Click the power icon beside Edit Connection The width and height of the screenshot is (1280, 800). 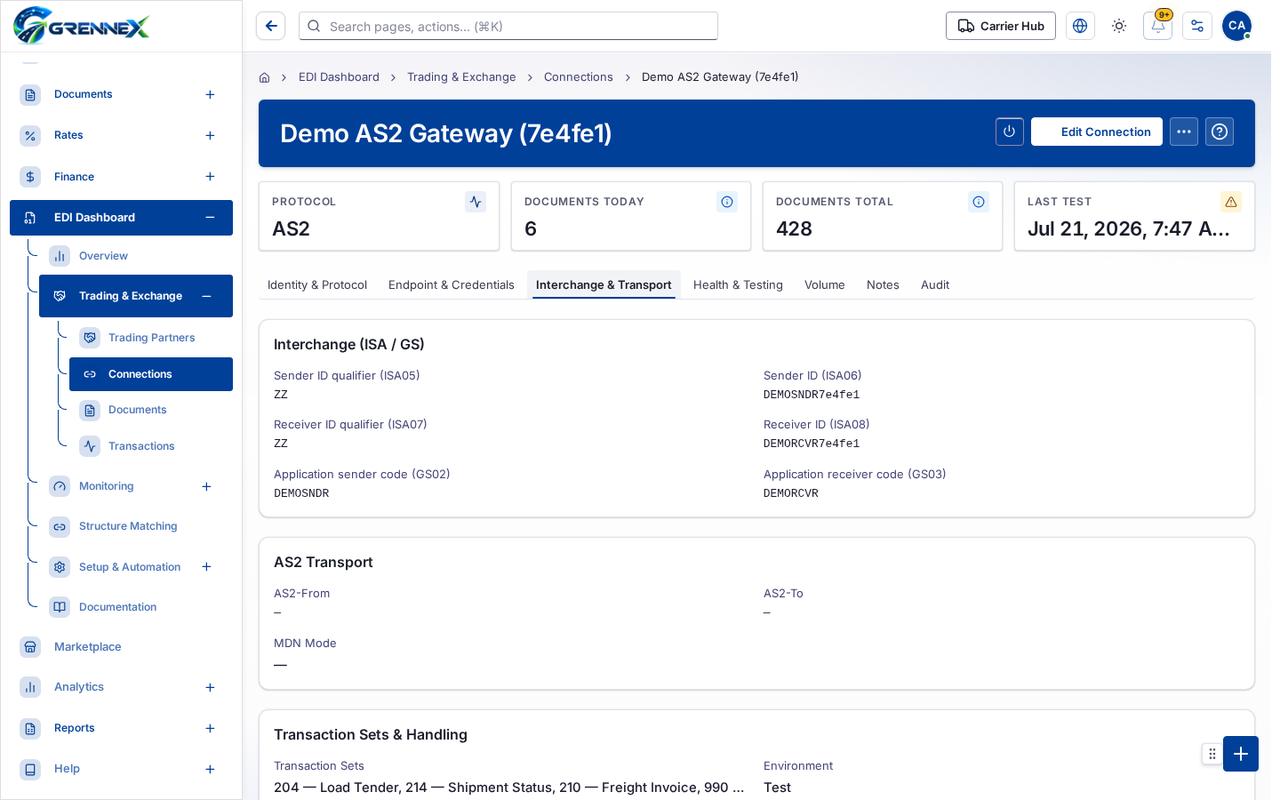1009,132
